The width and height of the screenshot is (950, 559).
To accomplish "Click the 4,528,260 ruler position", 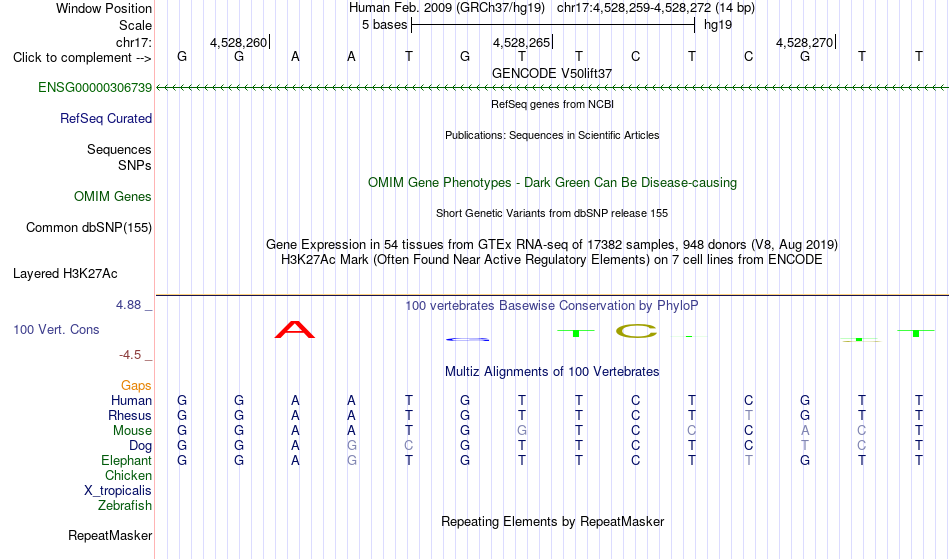I will click(238, 42).
